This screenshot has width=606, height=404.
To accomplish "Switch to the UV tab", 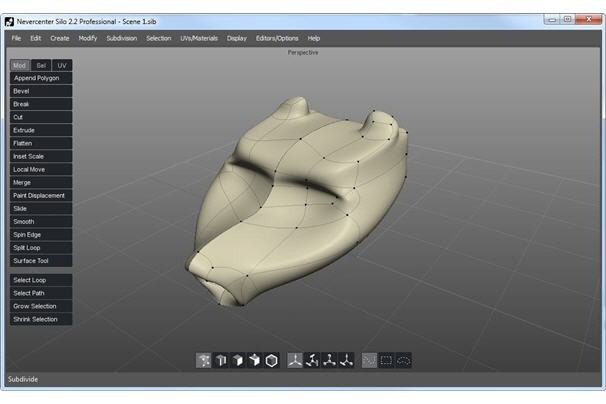I will coord(62,65).
